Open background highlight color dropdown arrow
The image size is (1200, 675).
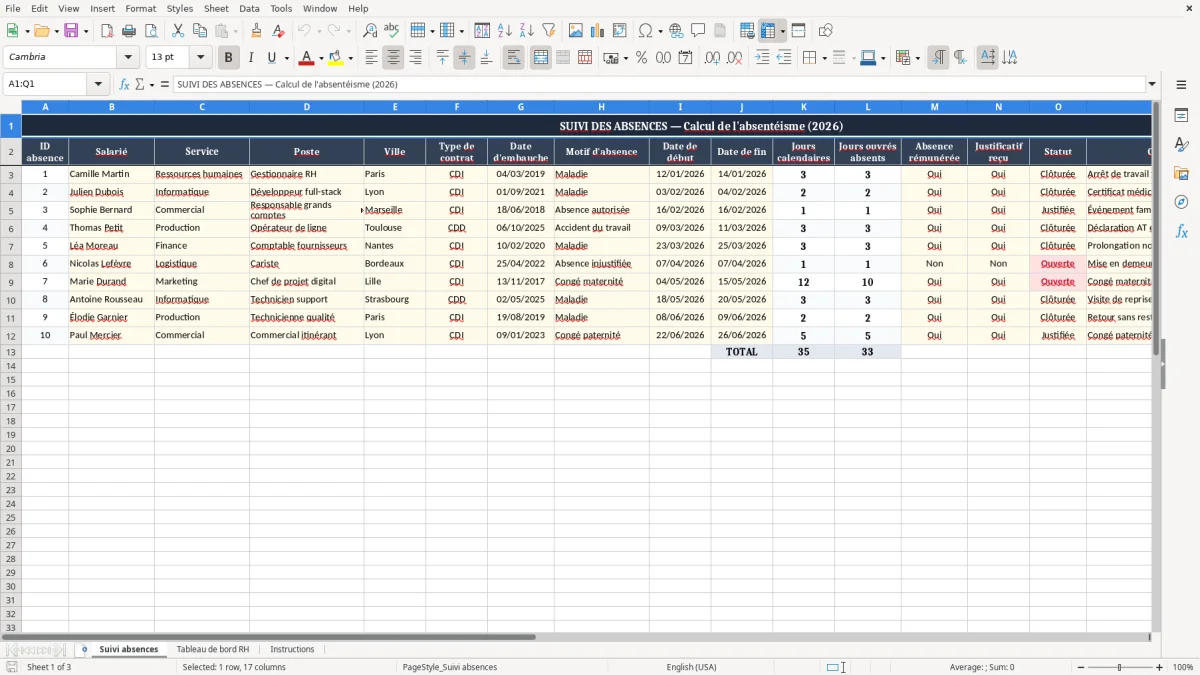350,58
